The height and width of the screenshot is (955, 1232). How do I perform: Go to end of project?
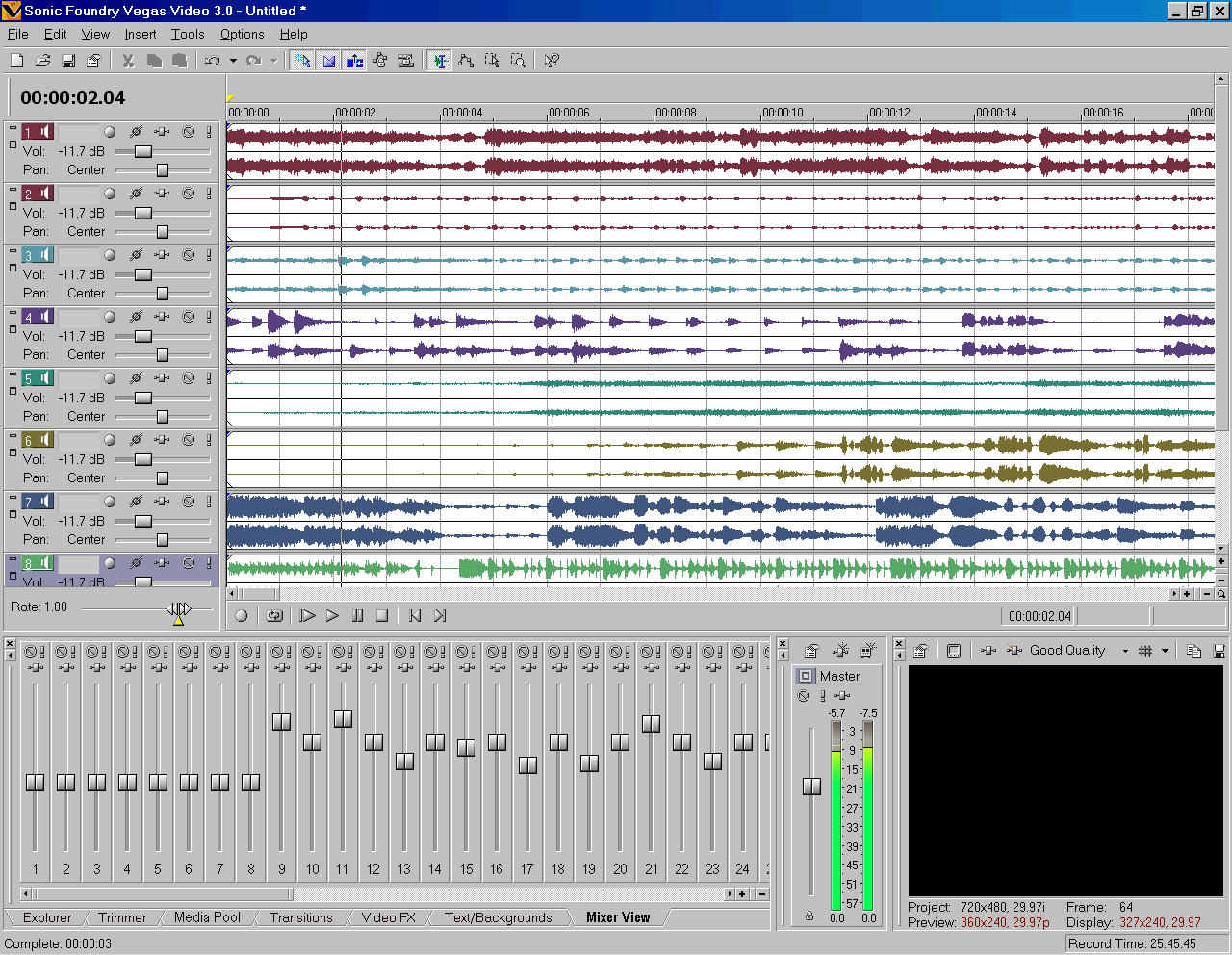click(440, 616)
